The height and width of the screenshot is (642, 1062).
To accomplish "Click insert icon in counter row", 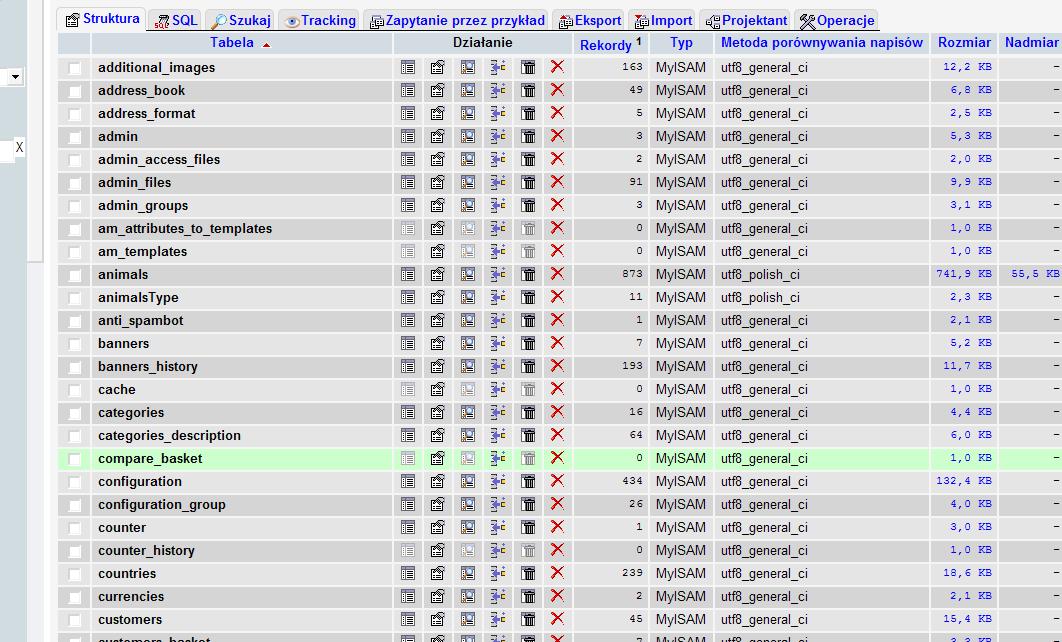I will 498,527.
